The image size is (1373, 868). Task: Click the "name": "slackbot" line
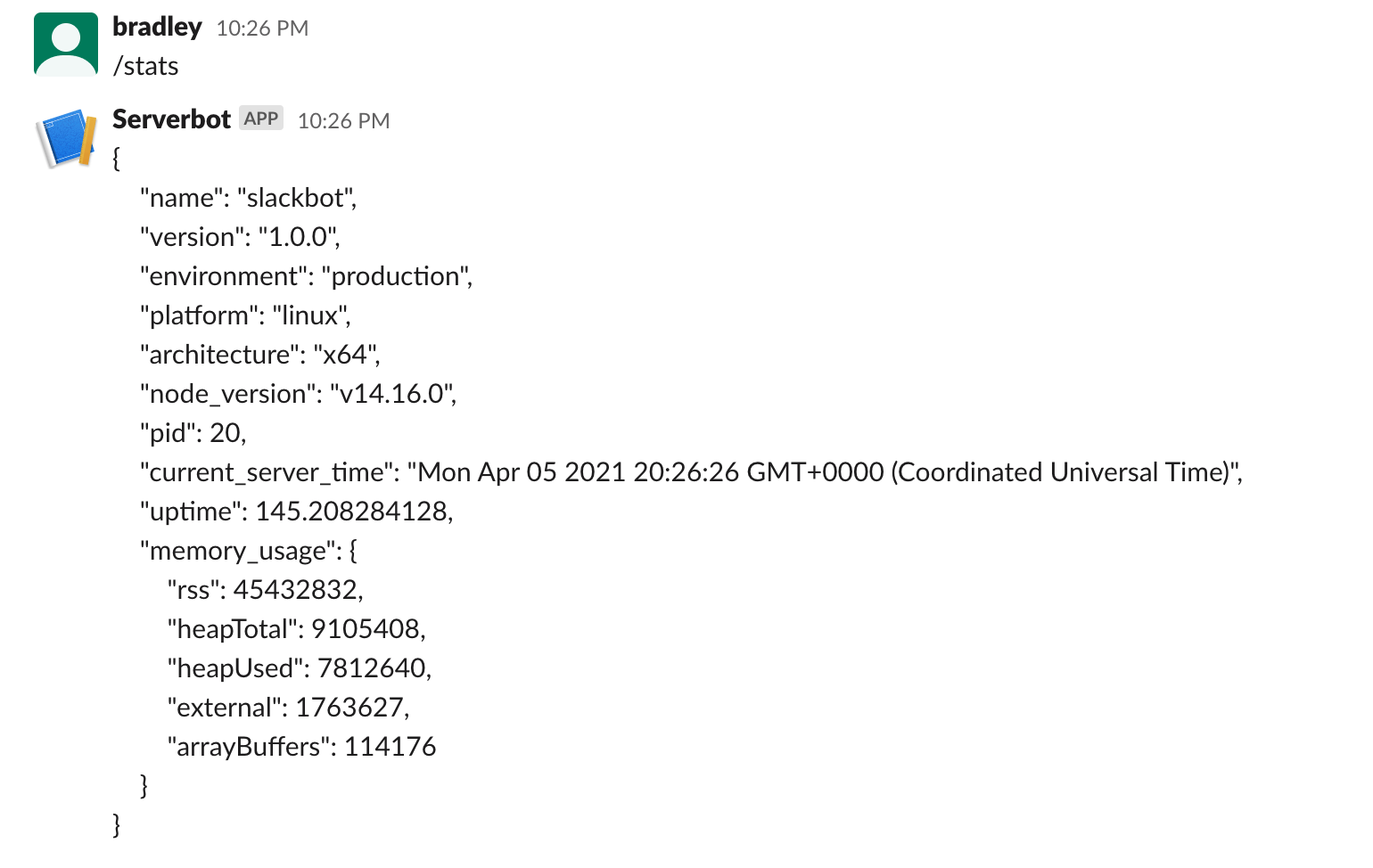pyautogui.click(x=248, y=198)
